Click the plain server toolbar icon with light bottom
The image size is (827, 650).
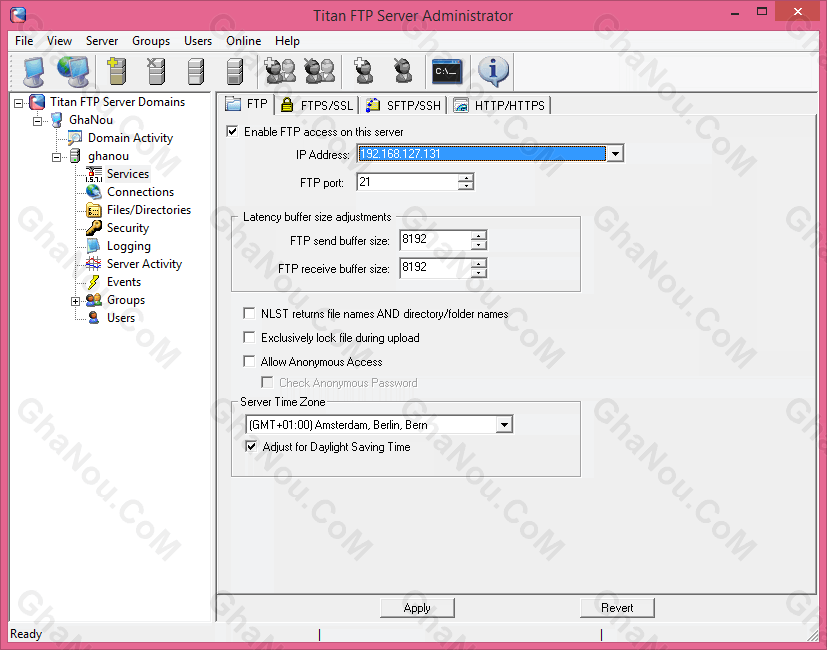(196, 71)
